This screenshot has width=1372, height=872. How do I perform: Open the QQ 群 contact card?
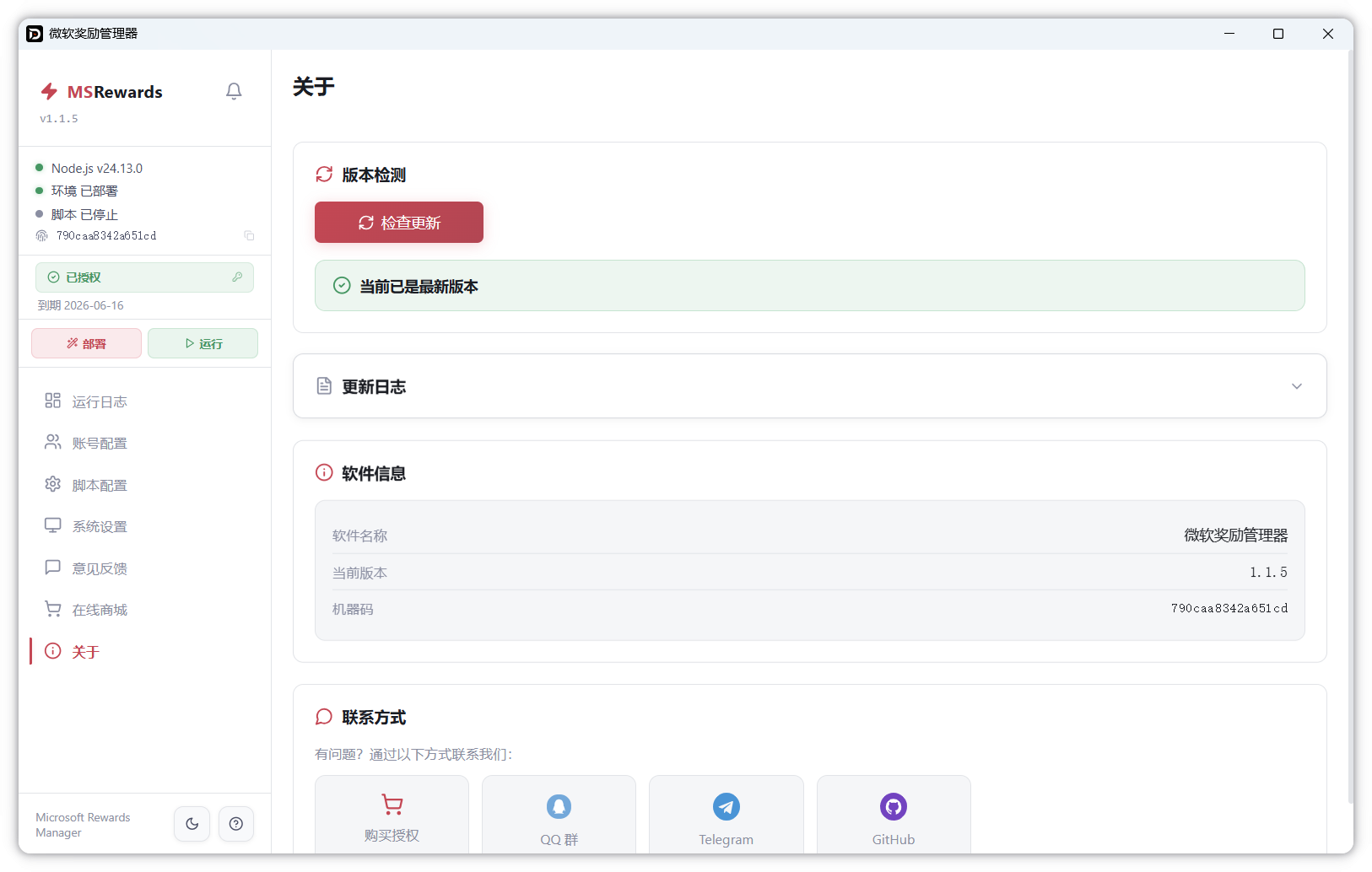click(559, 815)
